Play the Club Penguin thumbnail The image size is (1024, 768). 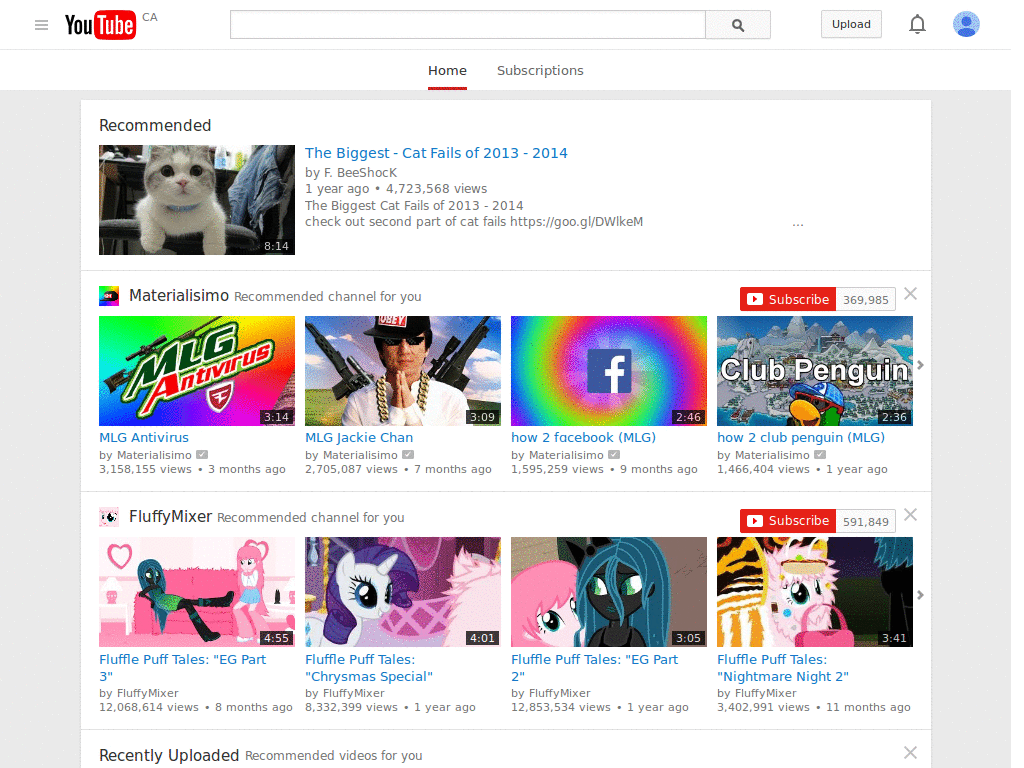tap(815, 371)
